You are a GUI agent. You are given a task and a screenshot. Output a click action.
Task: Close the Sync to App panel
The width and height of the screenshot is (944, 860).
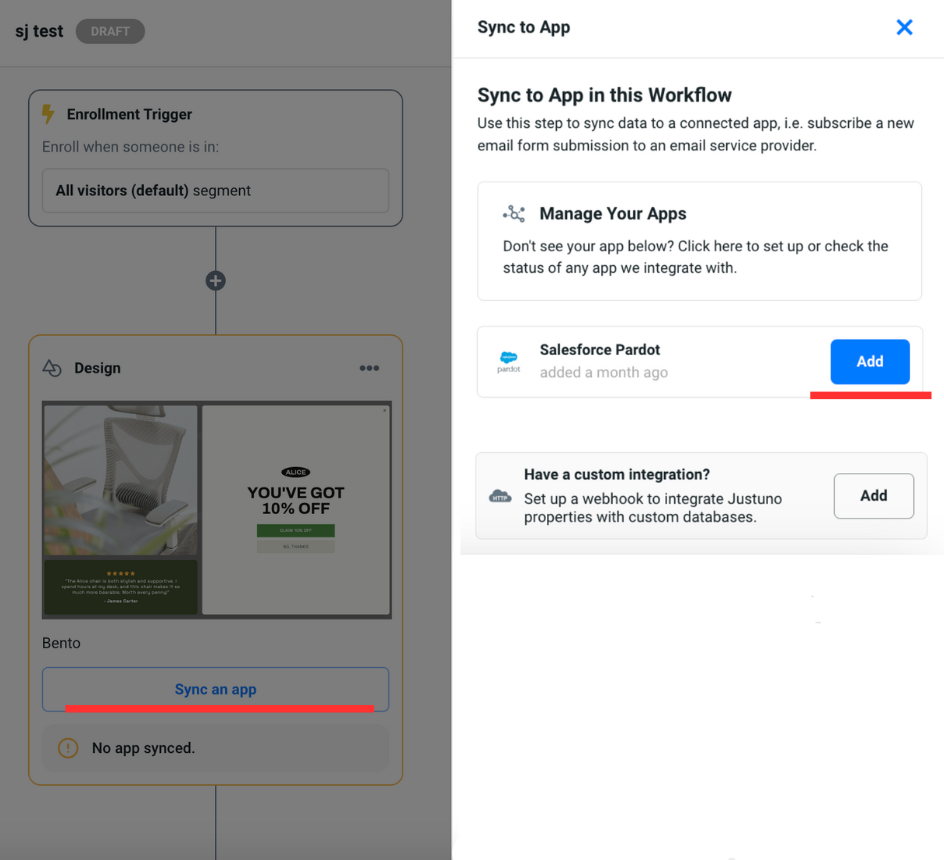904,27
